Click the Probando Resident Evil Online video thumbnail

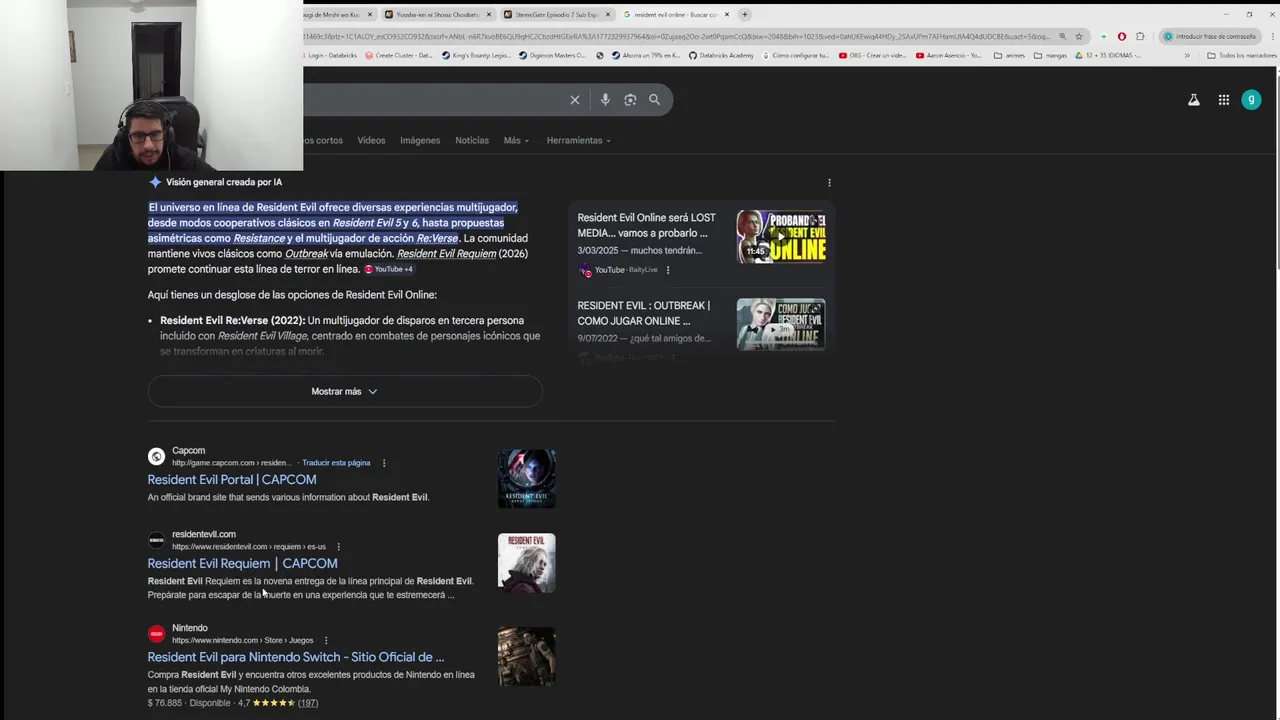tap(781, 237)
